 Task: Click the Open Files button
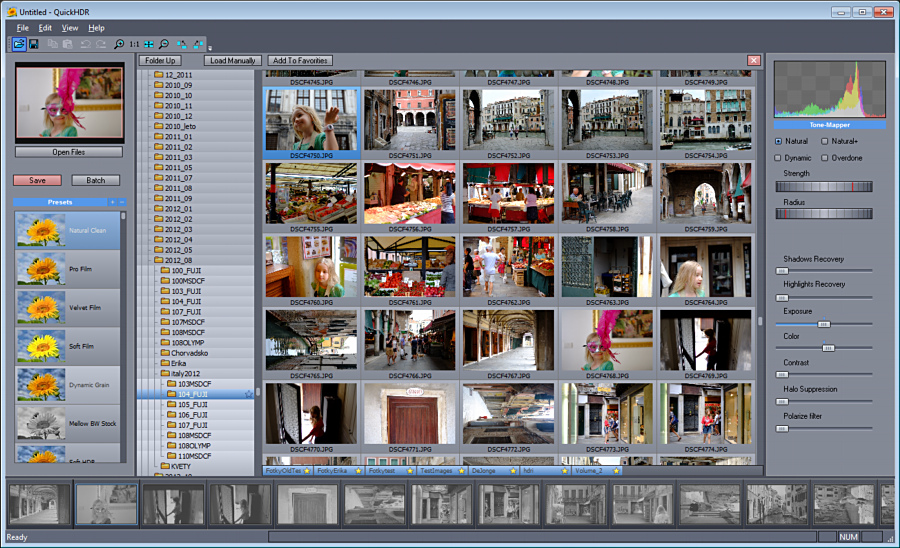pyautogui.click(x=69, y=152)
